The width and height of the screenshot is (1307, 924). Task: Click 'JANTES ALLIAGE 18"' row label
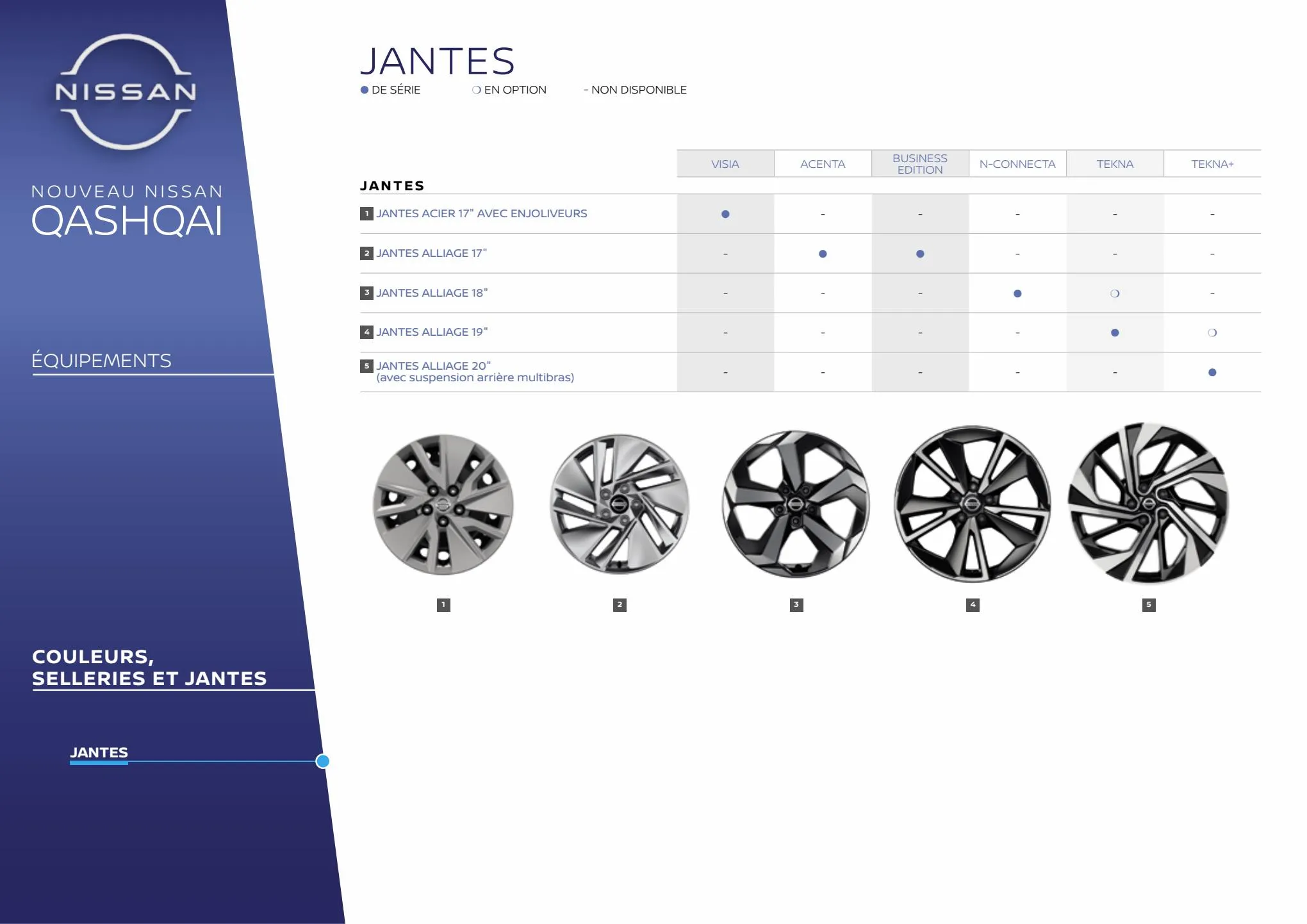click(x=432, y=293)
